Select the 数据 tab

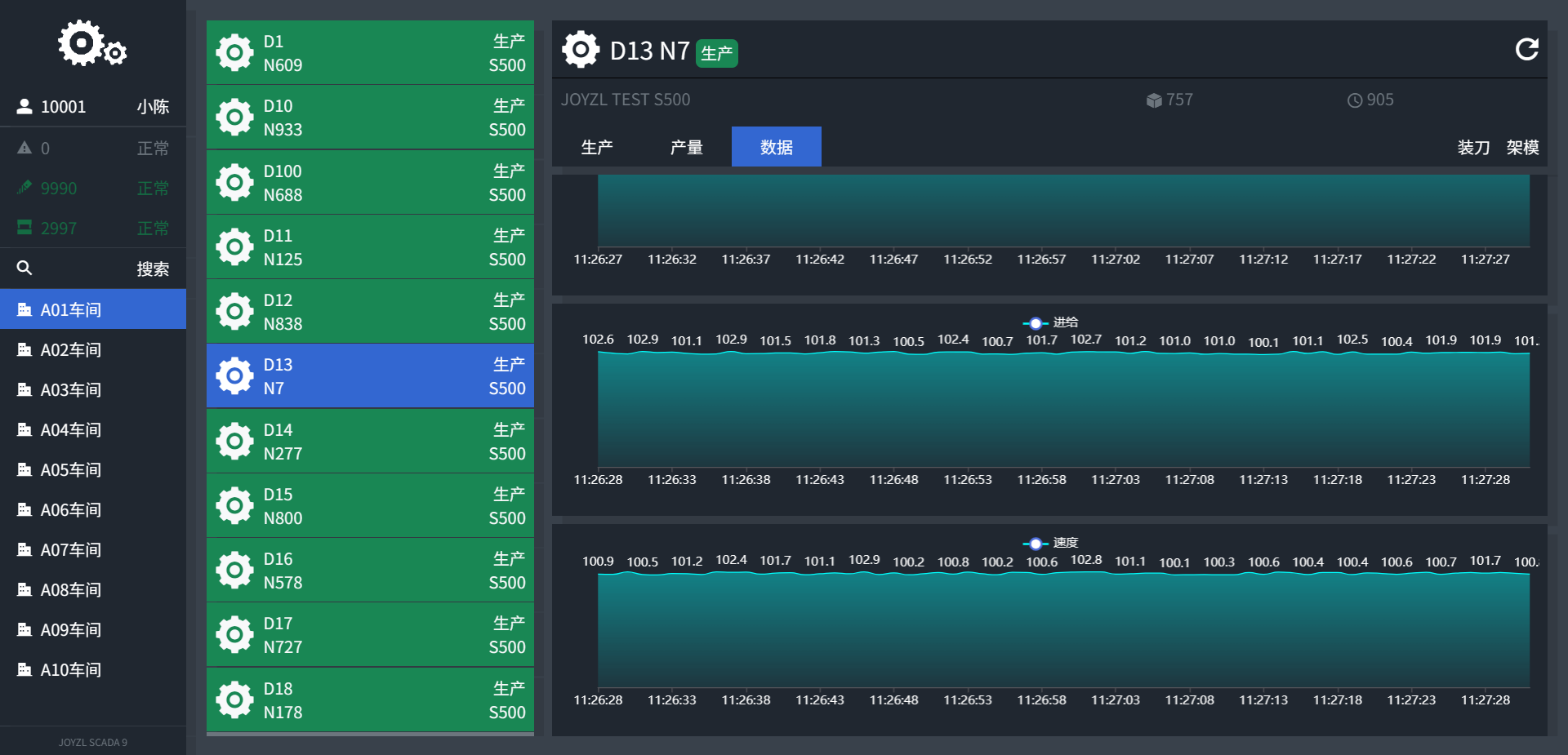point(777,147)
